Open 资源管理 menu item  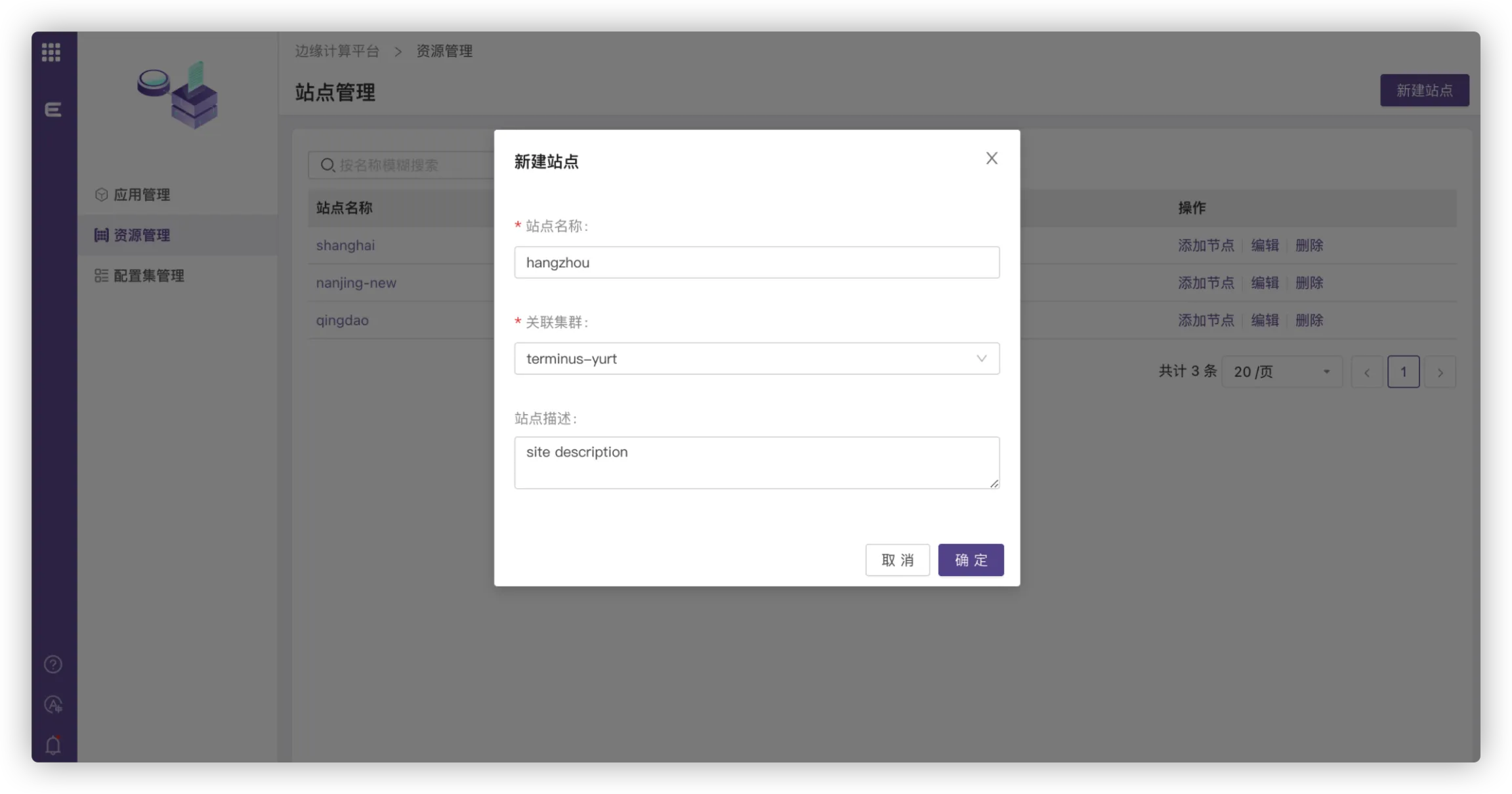pos(142,236)
